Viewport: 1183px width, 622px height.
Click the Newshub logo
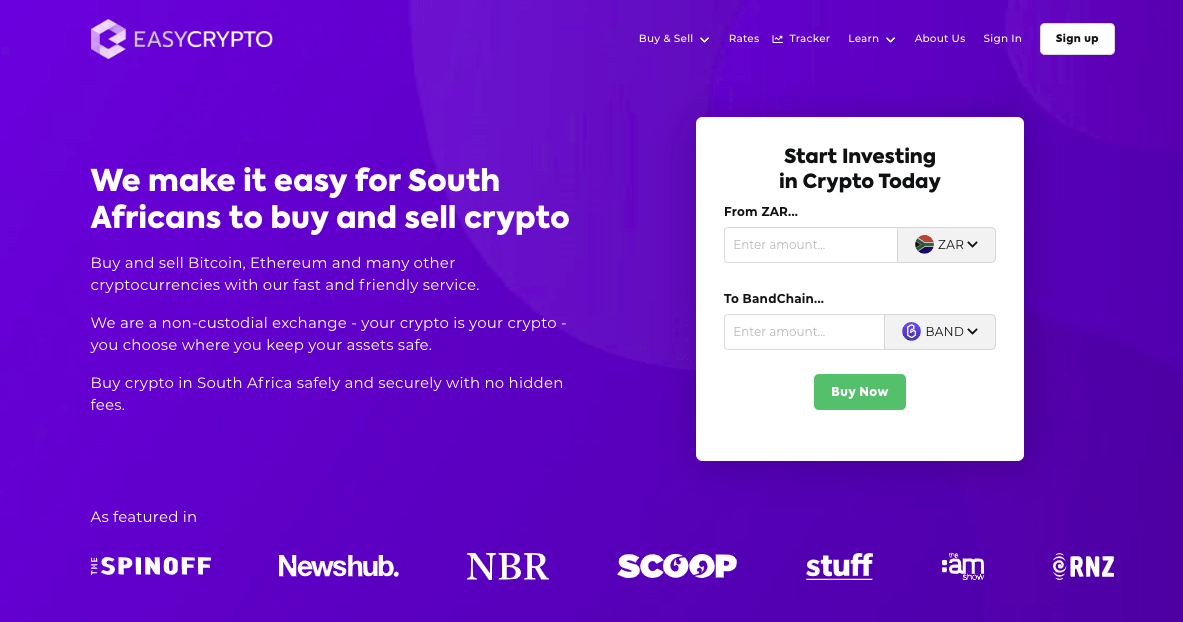coord(338,565)
